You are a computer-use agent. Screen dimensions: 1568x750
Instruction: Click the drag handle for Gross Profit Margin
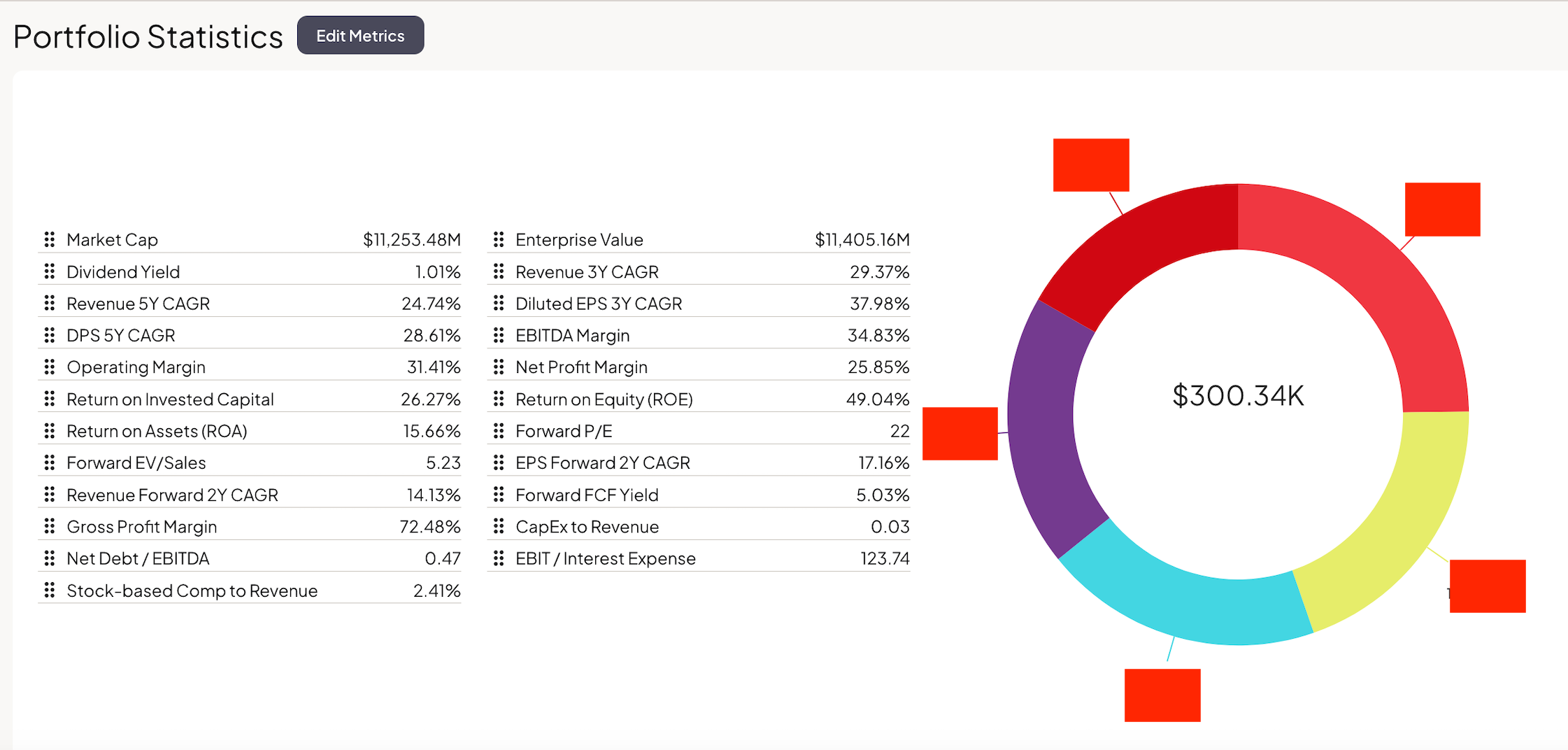coord(50,526)
